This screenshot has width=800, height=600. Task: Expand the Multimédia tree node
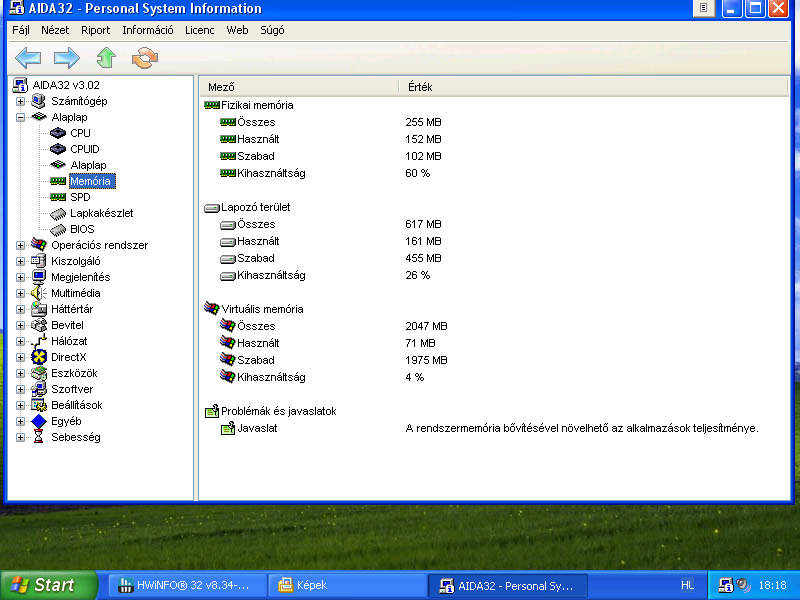[x=20, y=293]
